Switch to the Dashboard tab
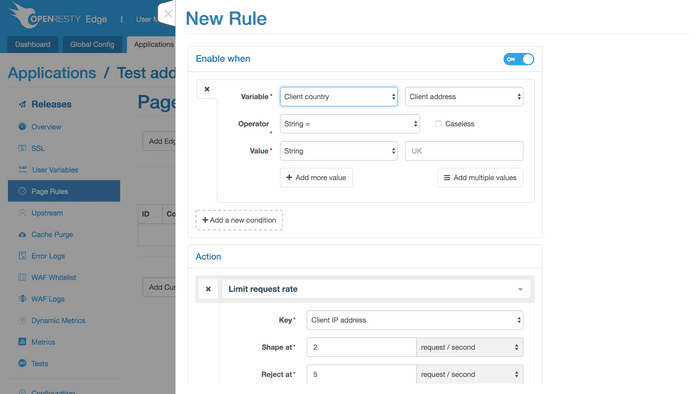The width and height of the screenshot is (700, 394). pos(33,44)
